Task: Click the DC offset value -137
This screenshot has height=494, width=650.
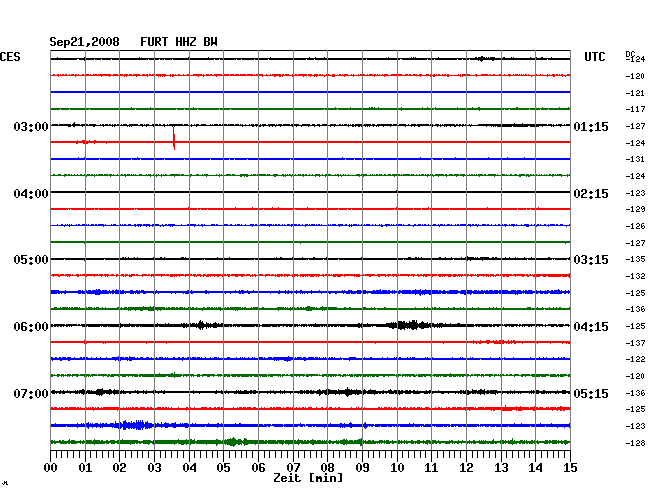Action: (635, 343)
